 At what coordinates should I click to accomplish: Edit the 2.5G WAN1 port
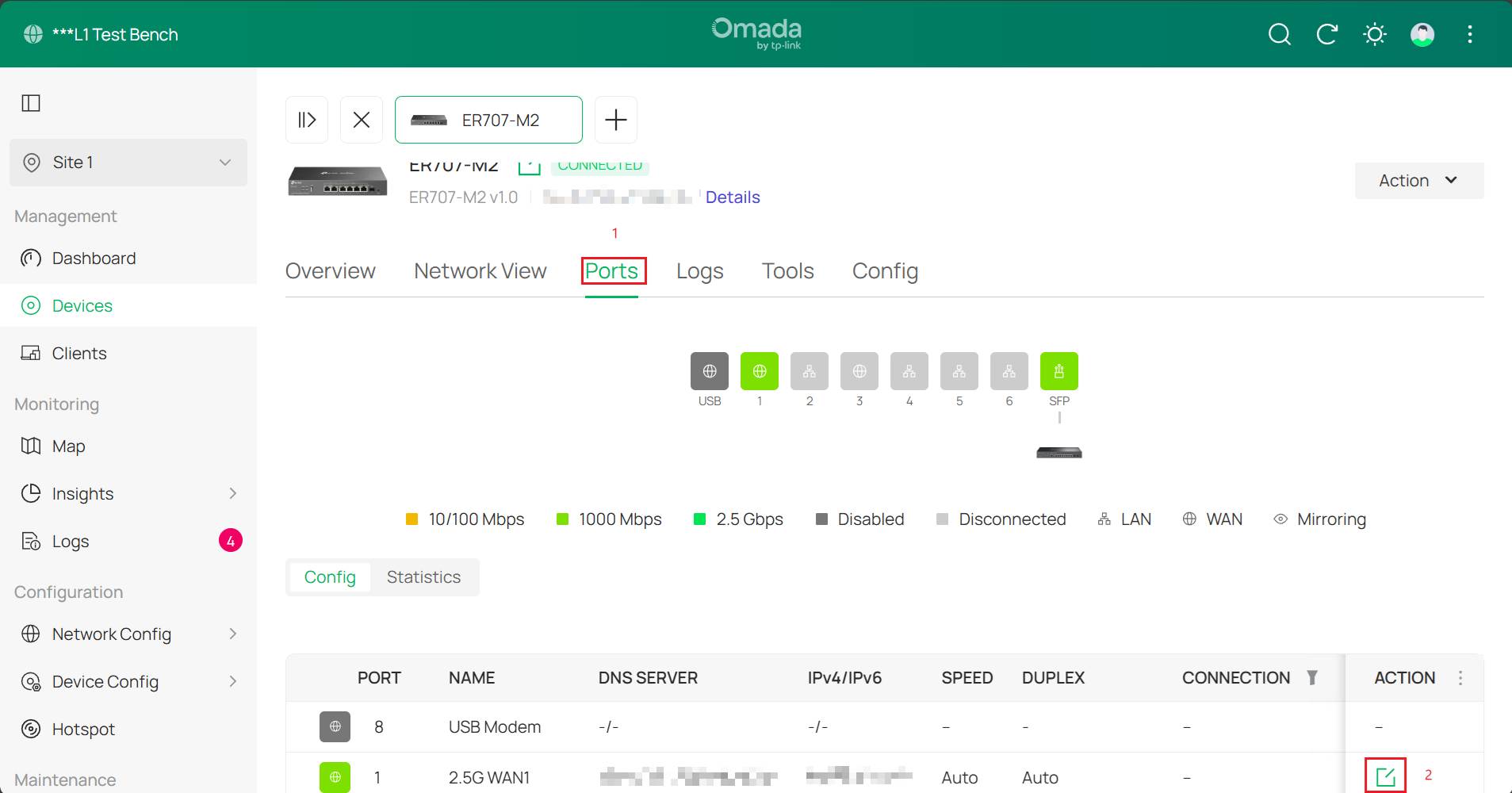[1385, 777]
